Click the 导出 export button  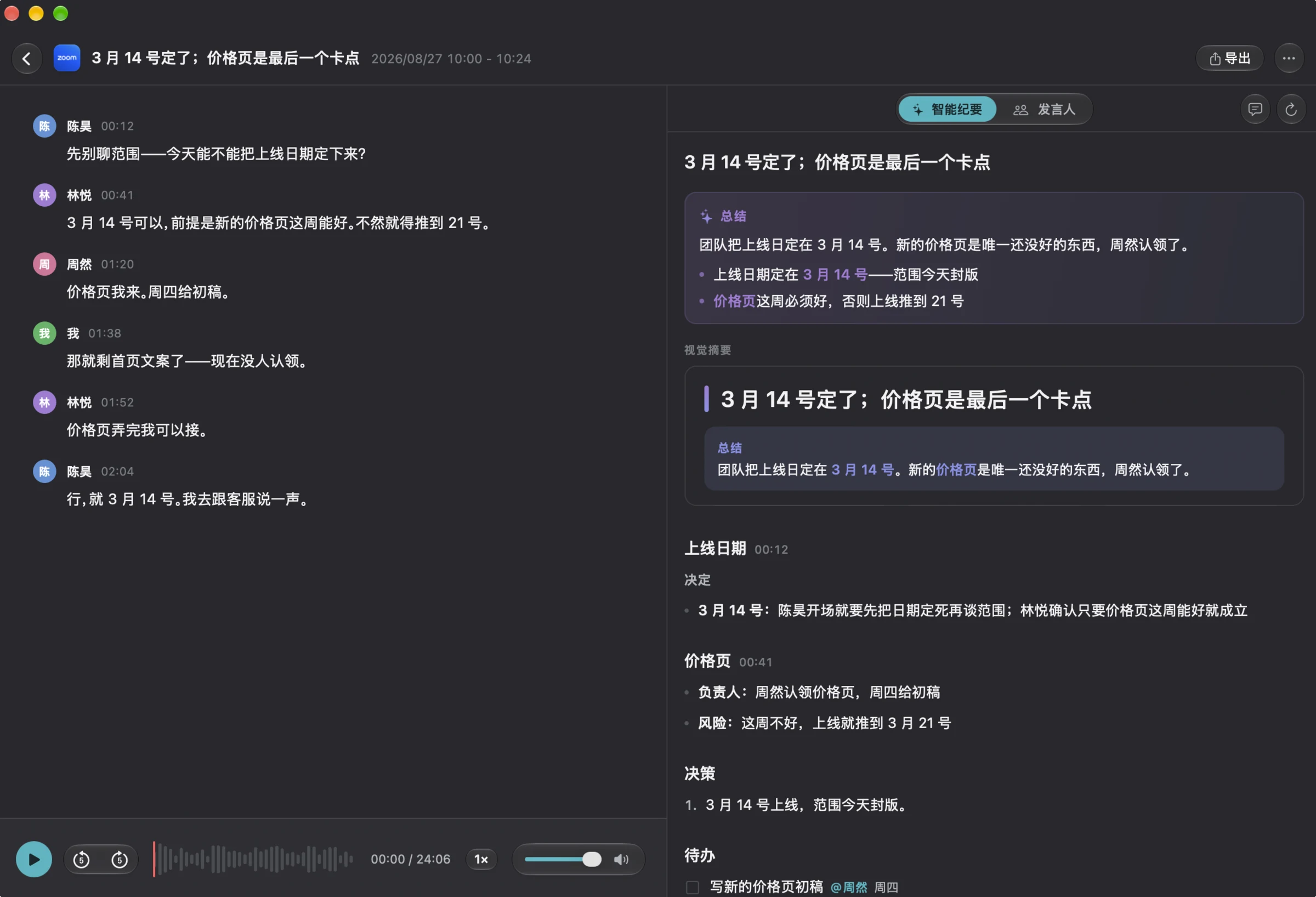click(1229, 58)
